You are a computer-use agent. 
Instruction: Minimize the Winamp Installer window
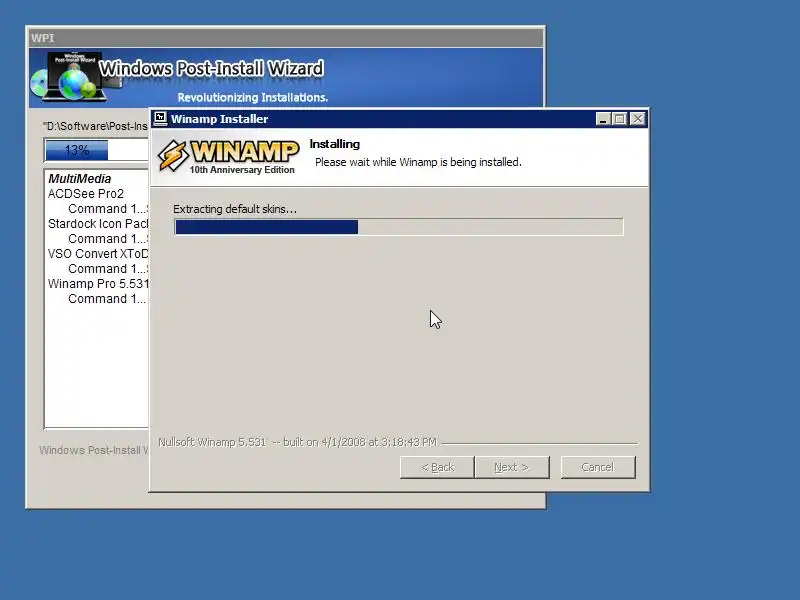coord(603,119)
